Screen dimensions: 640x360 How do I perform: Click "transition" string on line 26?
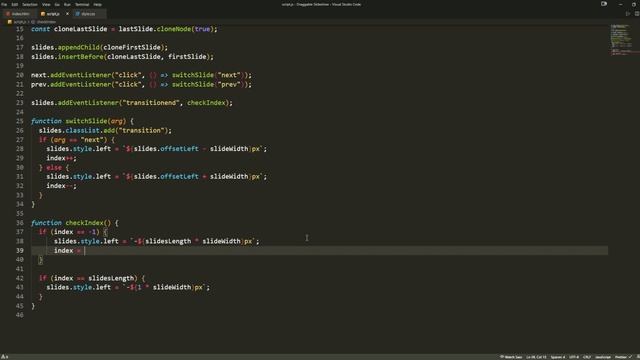coord(141,131)
